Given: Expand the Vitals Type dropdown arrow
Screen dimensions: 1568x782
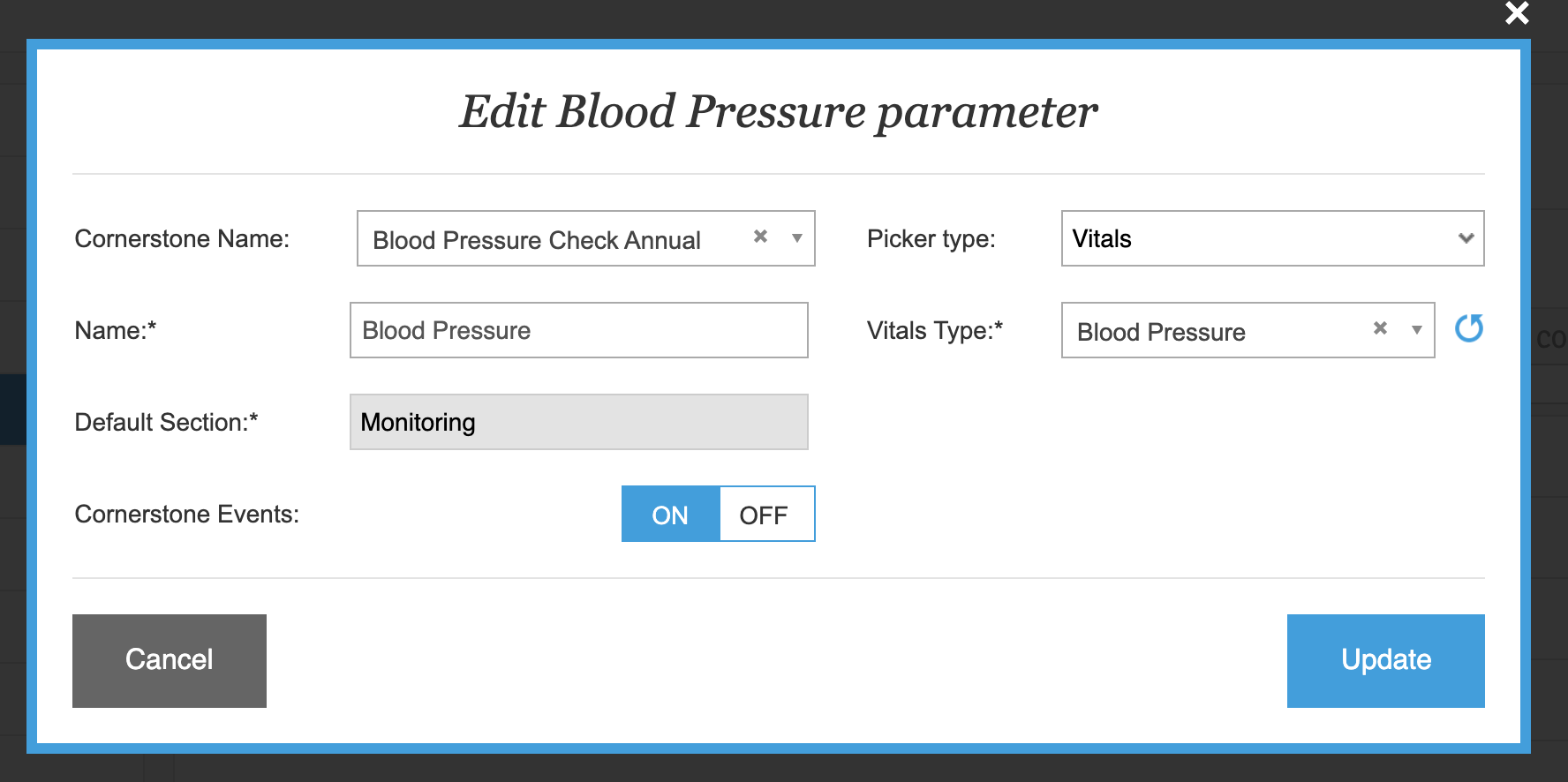Looking at the screenshot, I should click(x=1416, y=330).
